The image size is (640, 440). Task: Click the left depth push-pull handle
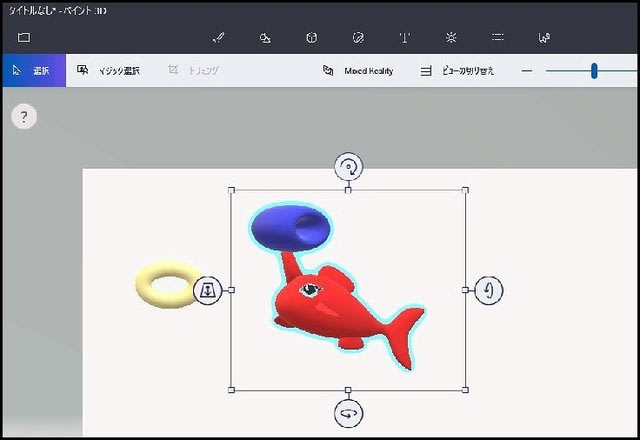(207, 290)
